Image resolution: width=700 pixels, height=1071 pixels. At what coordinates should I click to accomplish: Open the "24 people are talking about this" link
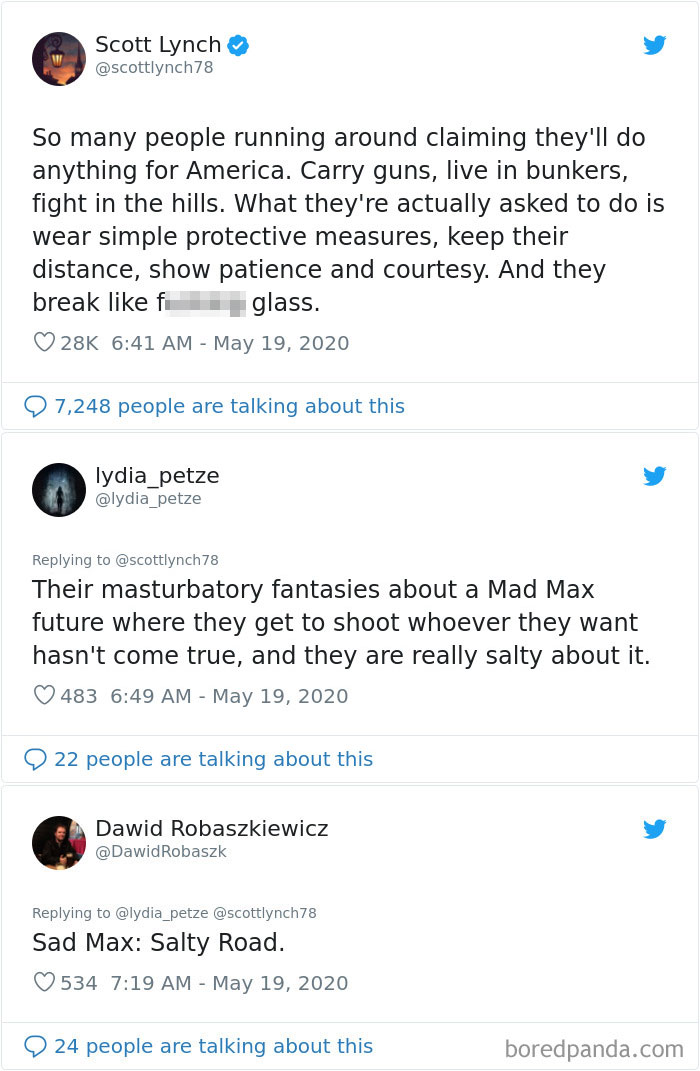click(x=213, y=1046)
